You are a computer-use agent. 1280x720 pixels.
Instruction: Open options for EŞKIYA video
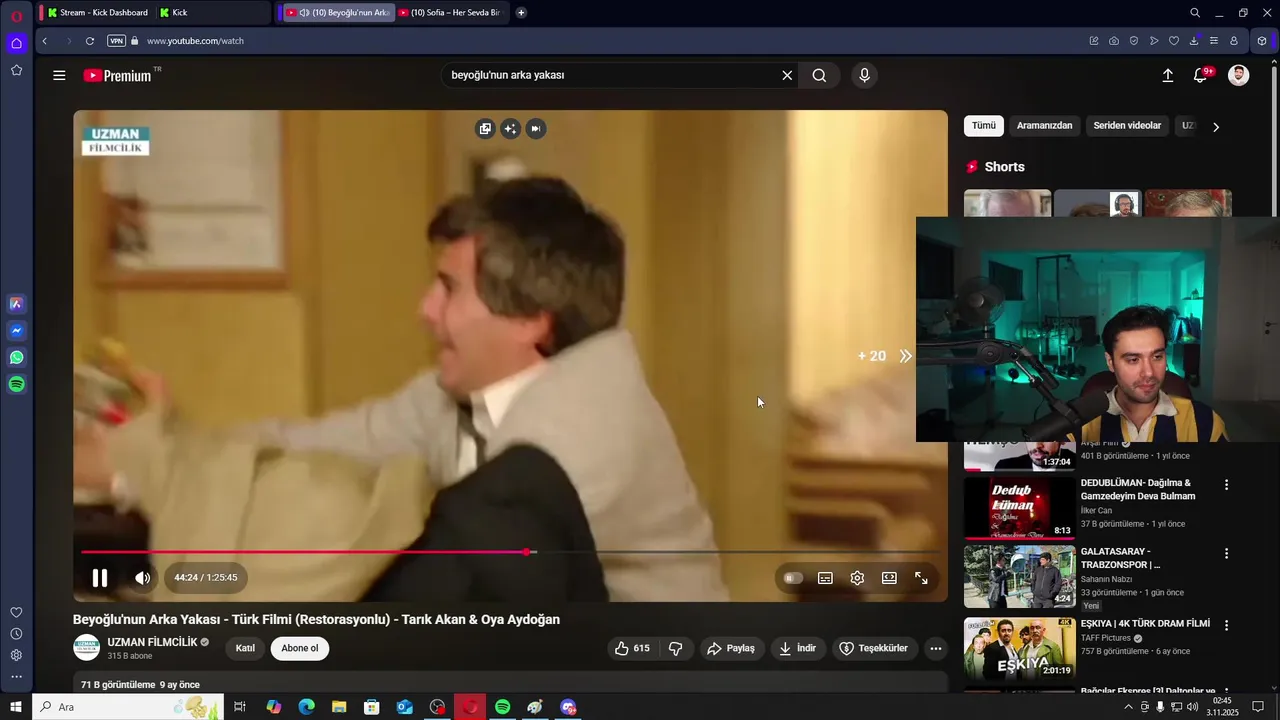coord(1226,625)
